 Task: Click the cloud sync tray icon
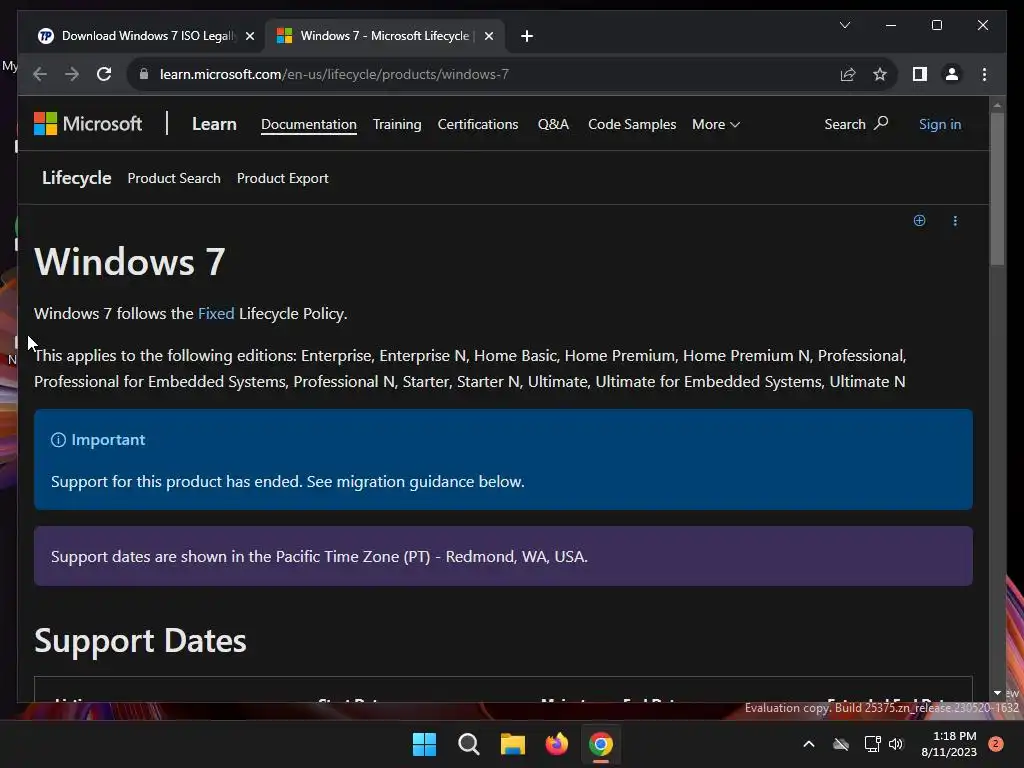[841, 744]
